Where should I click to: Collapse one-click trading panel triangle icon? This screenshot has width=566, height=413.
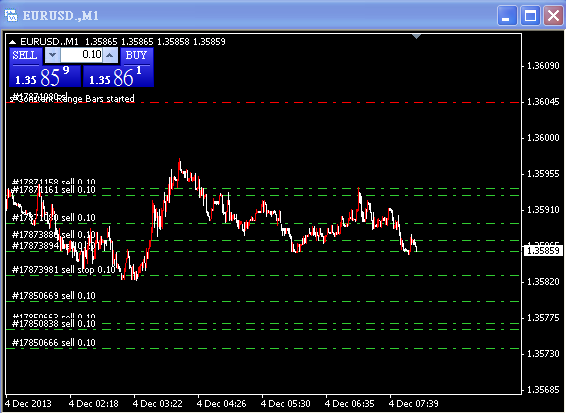[x=13, y=42]
